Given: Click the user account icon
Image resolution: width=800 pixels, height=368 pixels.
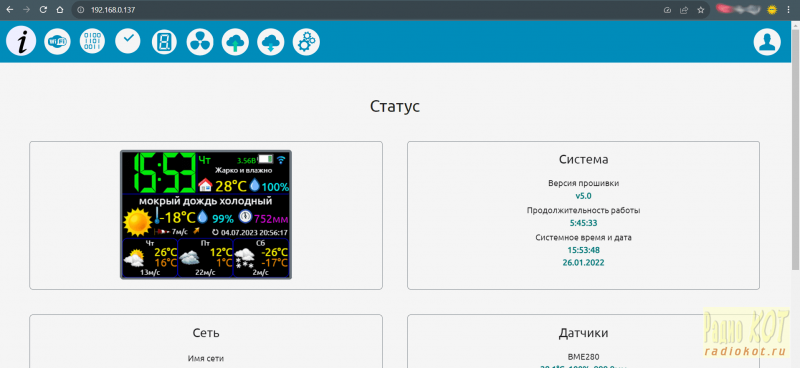Looking at the screenshot, I should [x=767, y=41].
